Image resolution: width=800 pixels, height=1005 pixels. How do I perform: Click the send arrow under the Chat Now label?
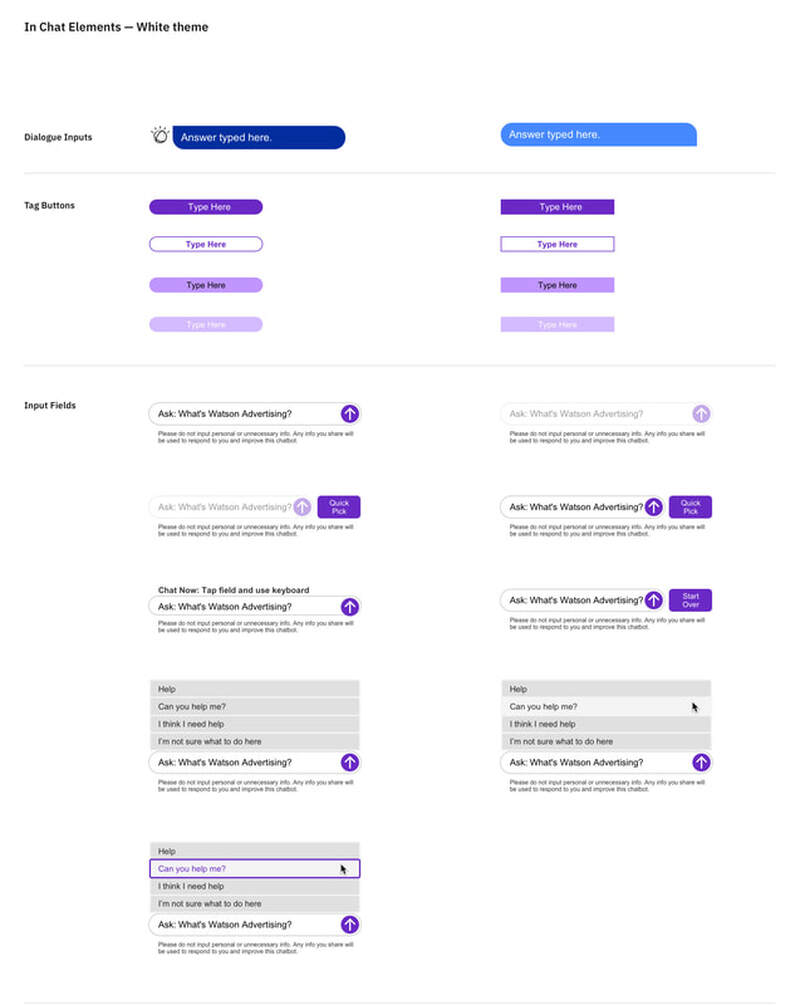(349, 606)
